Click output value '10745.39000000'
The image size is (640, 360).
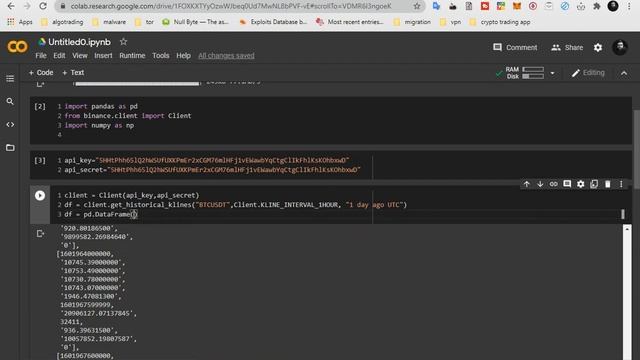93,262
